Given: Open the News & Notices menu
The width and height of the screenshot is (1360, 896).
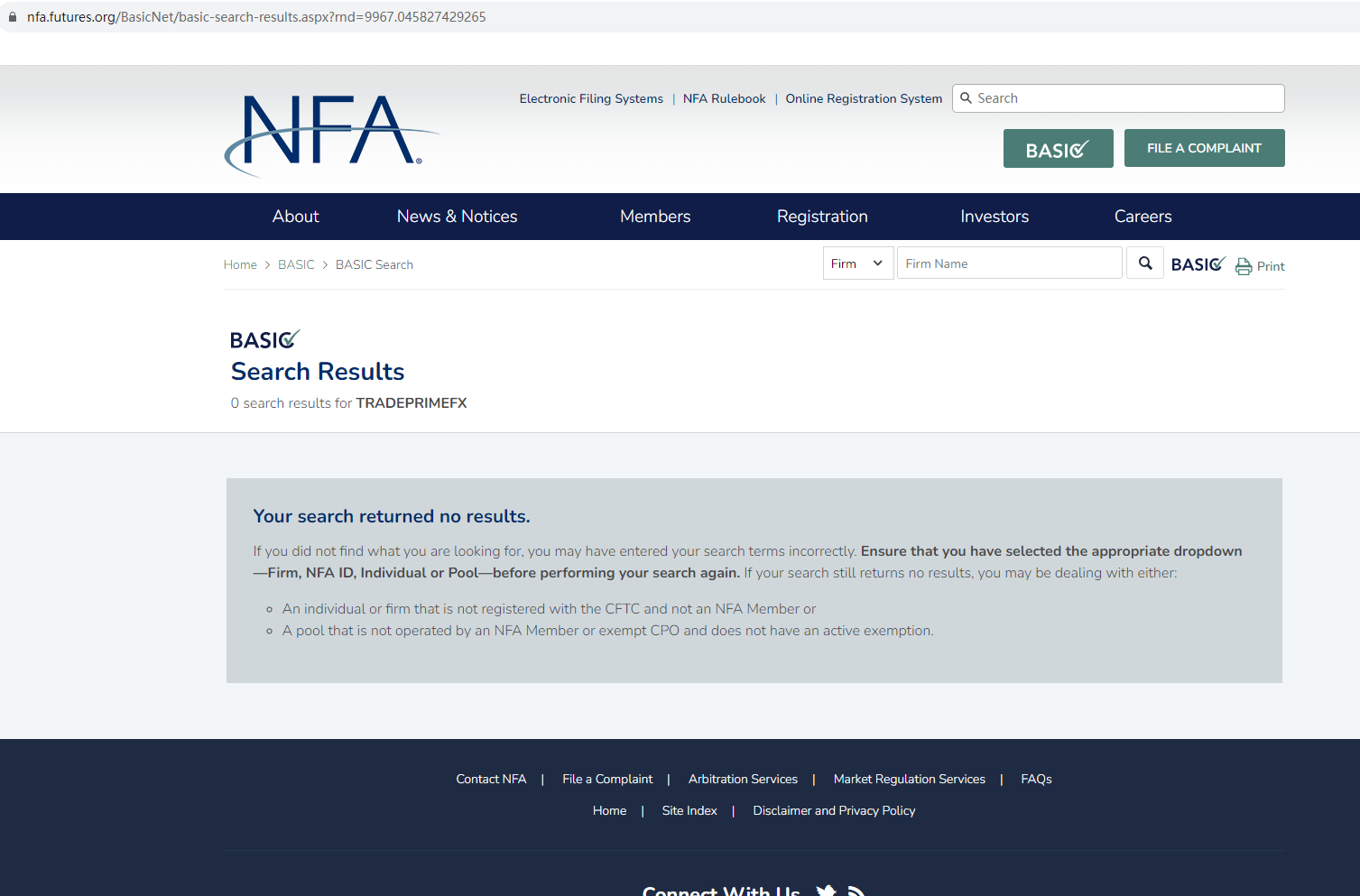Looking at the screenshot, I should pos(458,217).
